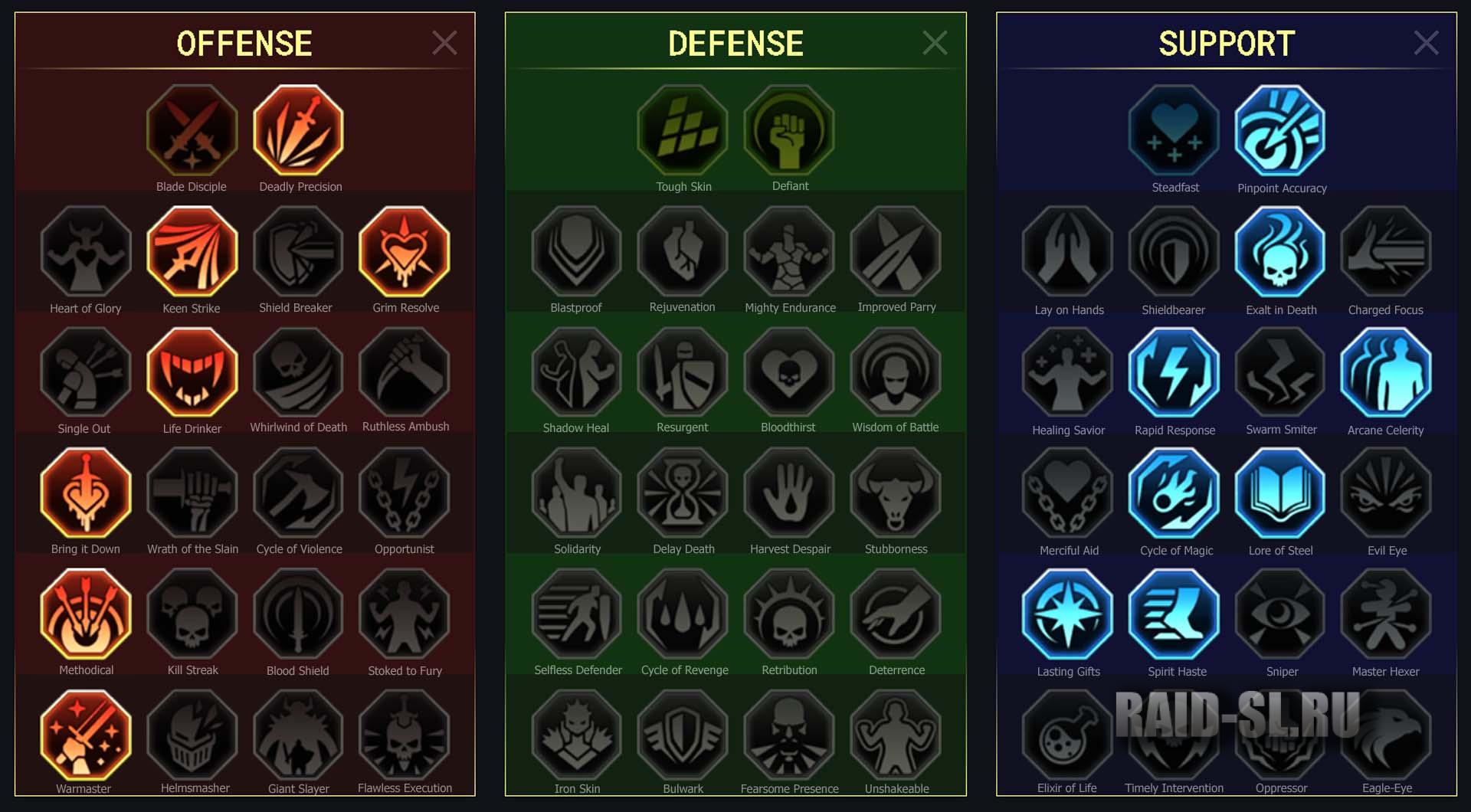This screenshot has width=1471, height=812.
Task: Select the Retribution mastery icon
Action: [x=789, y=614]
